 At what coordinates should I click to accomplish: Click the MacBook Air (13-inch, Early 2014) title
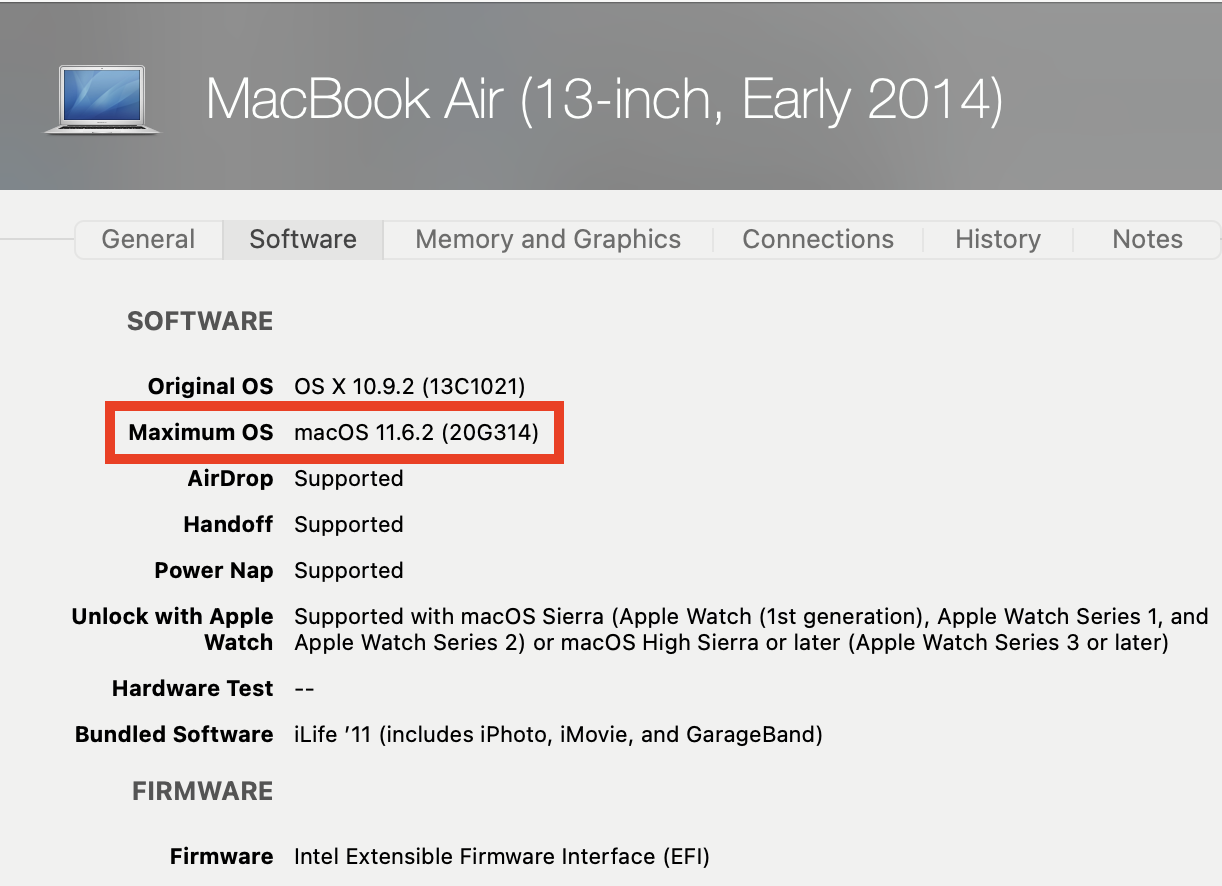604,99
